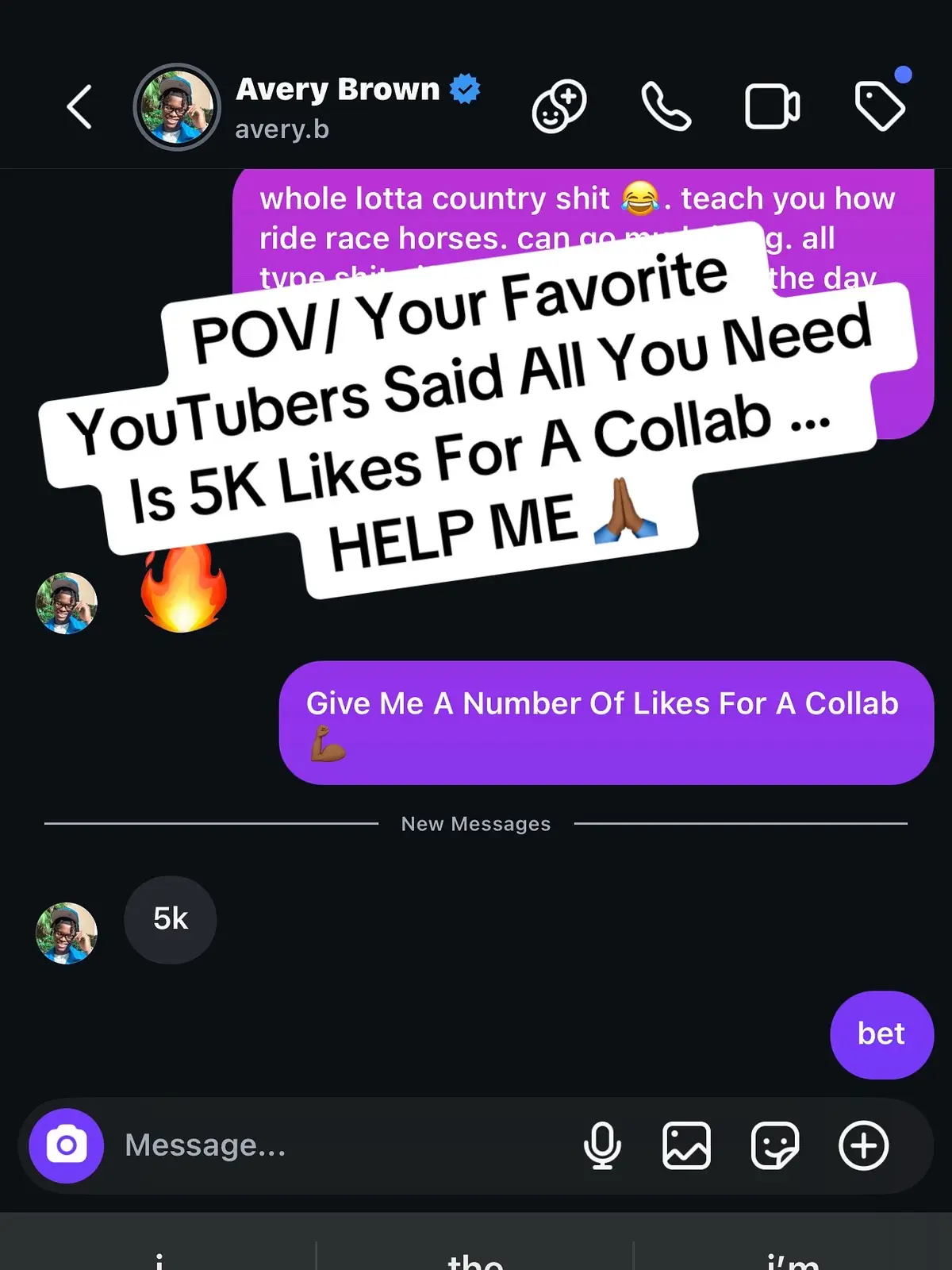Image resolution: width=952 pixels, height=1270 pixels.
Task: Tap the purple camera button in message bar
Action: [67, 1145]
